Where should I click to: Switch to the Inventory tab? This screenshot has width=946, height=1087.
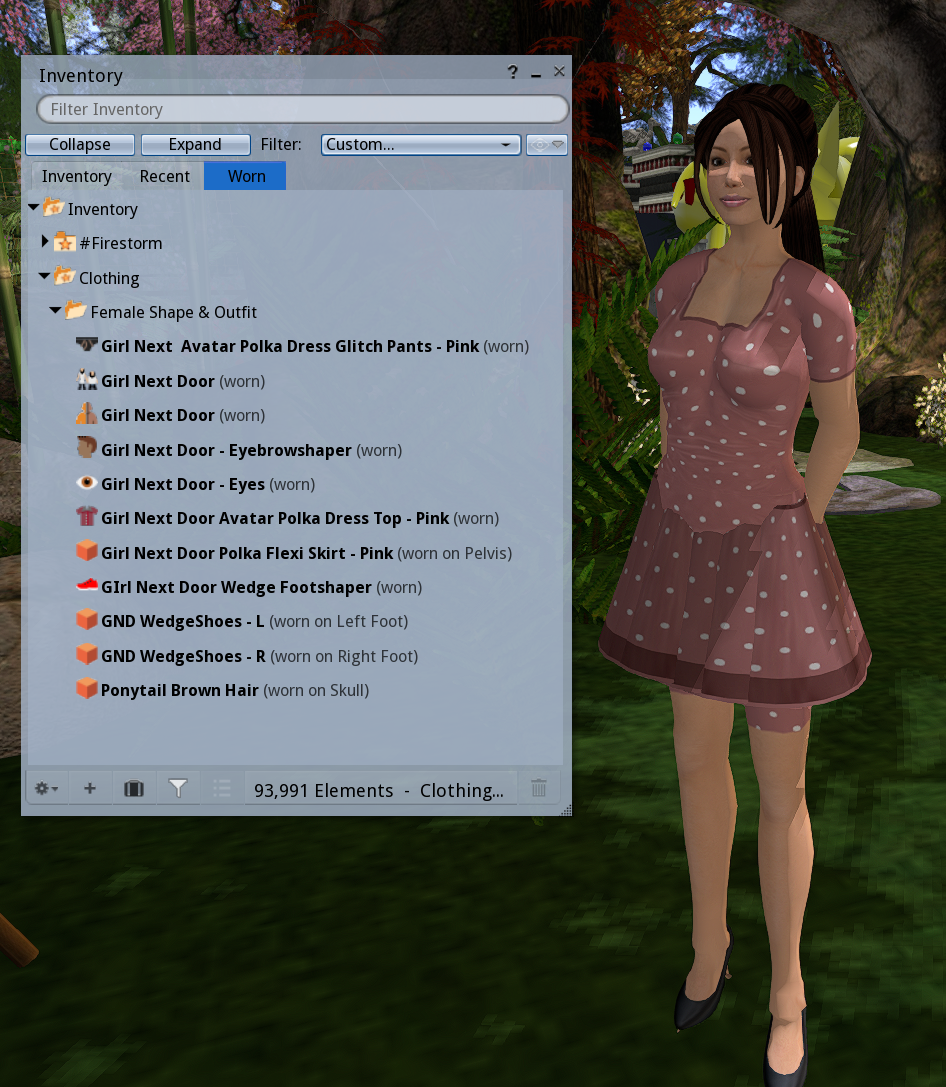[x=76, y=176]
